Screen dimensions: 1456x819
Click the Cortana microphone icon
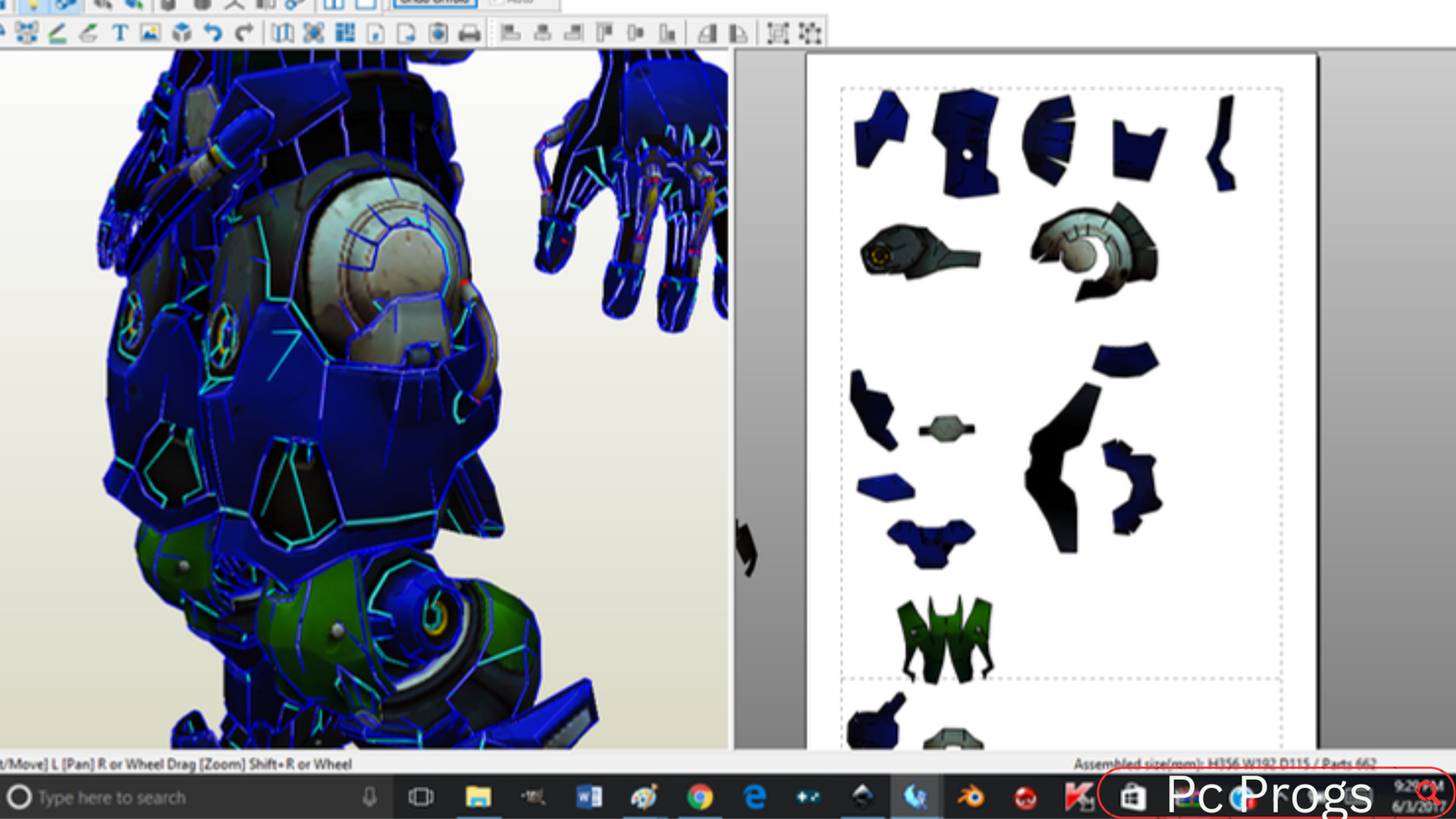pyautogui.click(x=369, y=797)
